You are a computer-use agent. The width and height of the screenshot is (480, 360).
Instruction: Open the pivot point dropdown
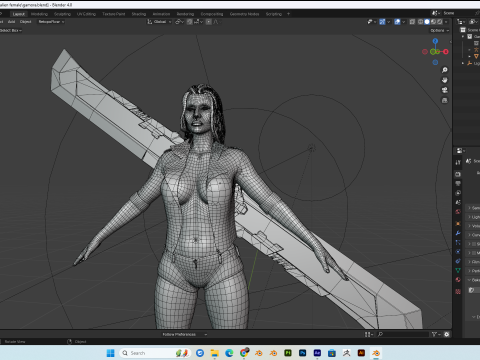(x=179, y=22)
